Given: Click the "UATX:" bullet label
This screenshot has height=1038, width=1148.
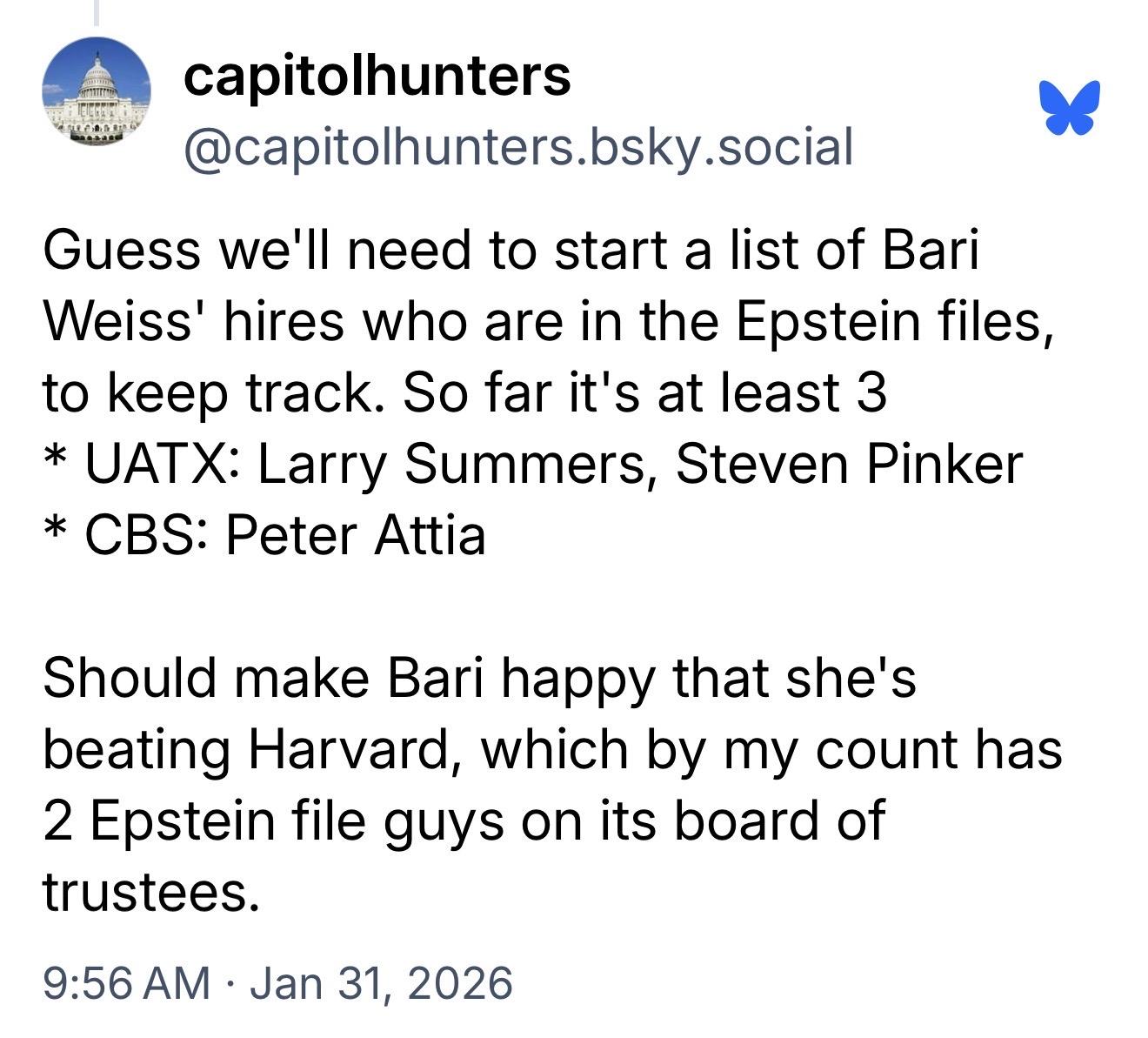Looking at the screenshot, I should click(x=164, y=465).
